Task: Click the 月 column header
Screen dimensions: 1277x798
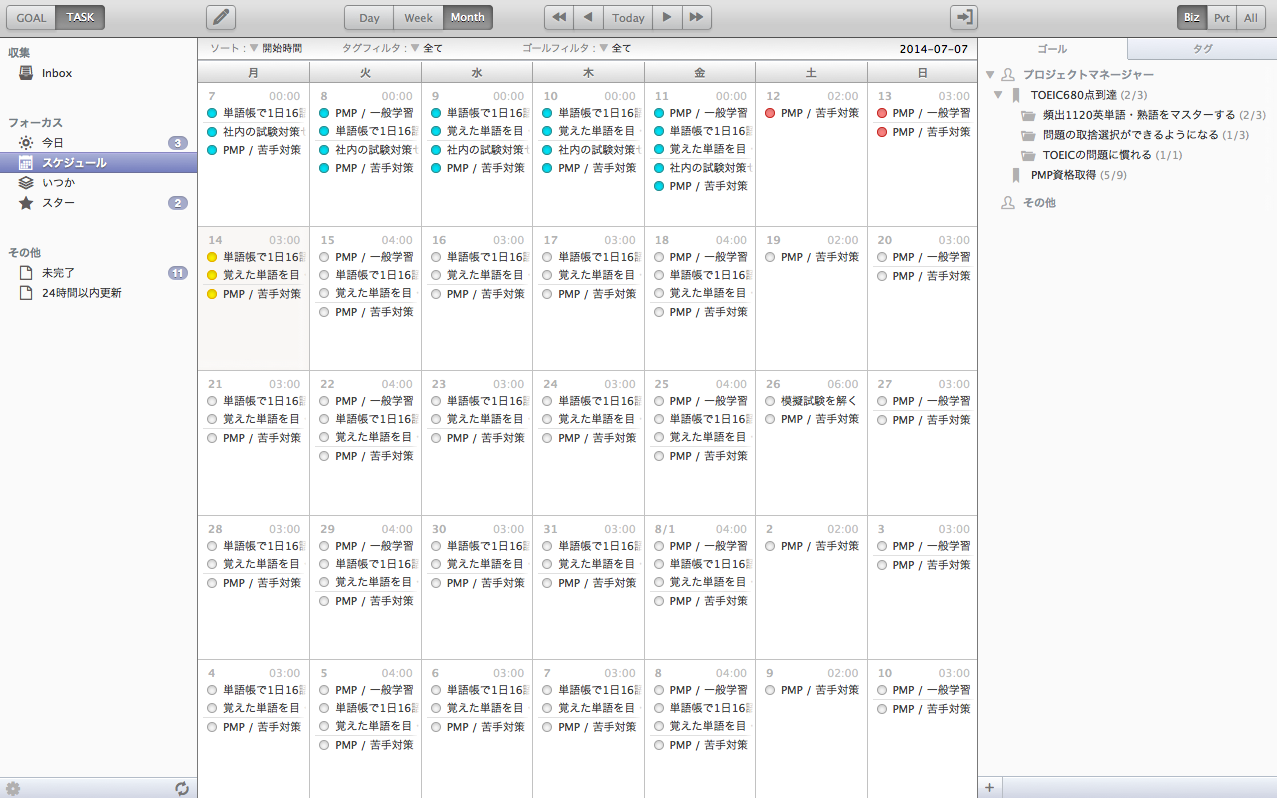Action: pyautogui.click(x=253, y=72)
